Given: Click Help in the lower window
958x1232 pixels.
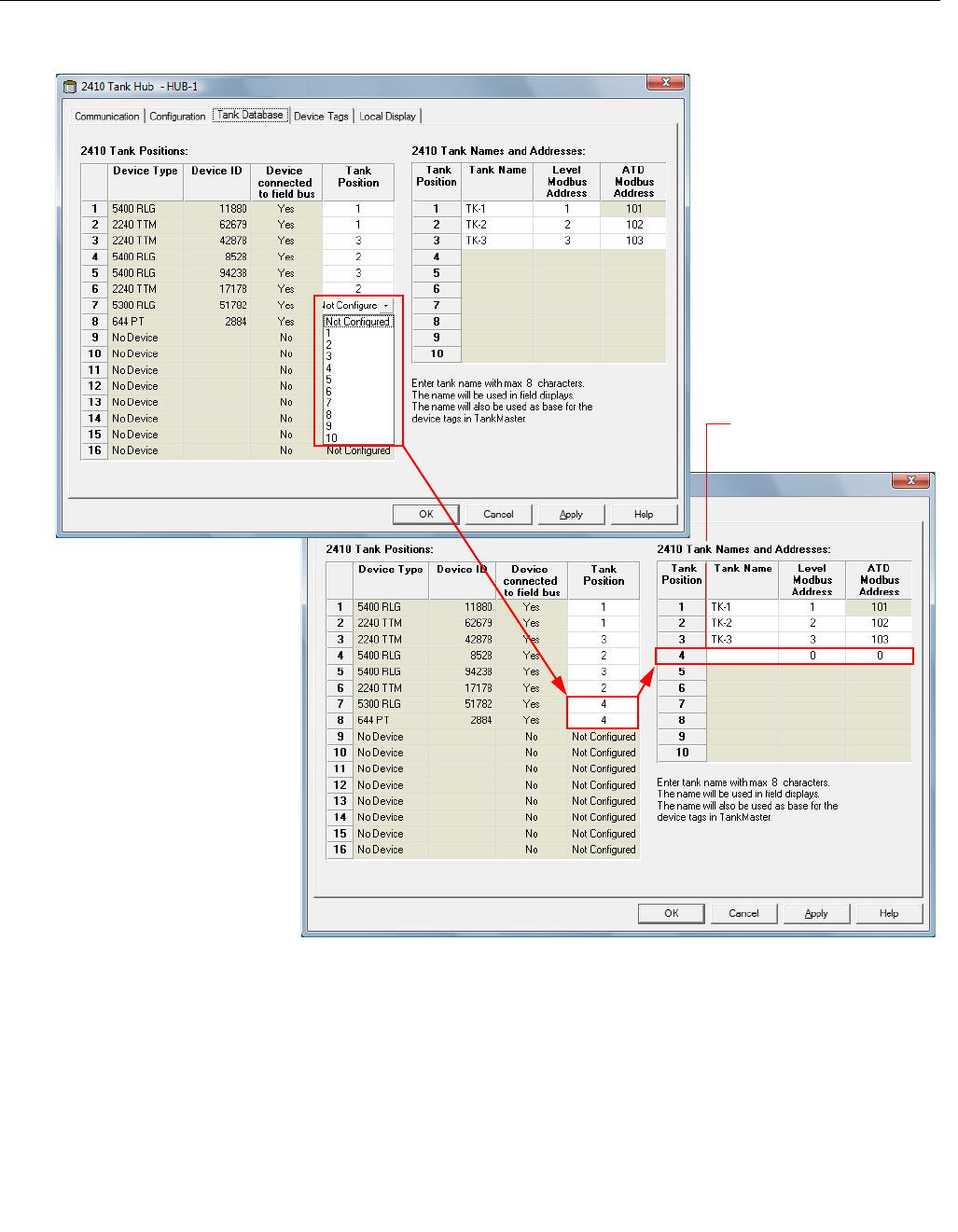Looking at the screenshot, I should click(889, 913).
